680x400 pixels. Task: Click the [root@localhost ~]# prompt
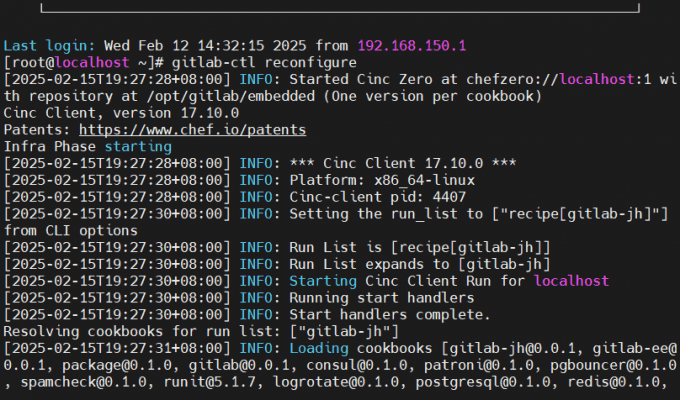pos(84,62)
